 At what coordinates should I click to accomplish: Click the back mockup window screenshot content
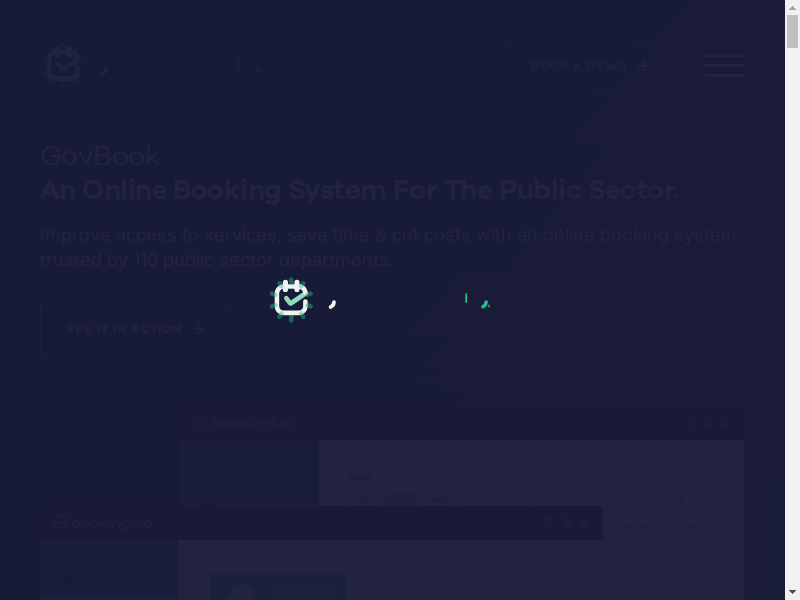click(x=530, y=472)
